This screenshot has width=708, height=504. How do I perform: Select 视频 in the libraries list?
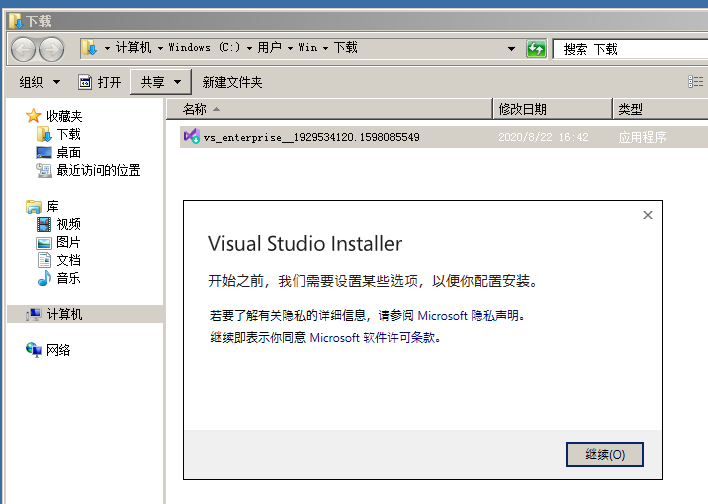(69, 224)
